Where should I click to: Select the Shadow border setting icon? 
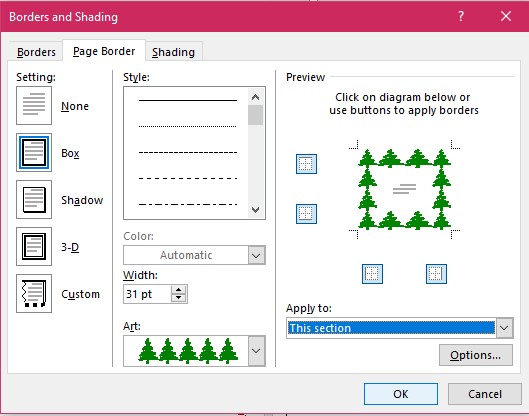pyautogui.click(x=34, y=199)
